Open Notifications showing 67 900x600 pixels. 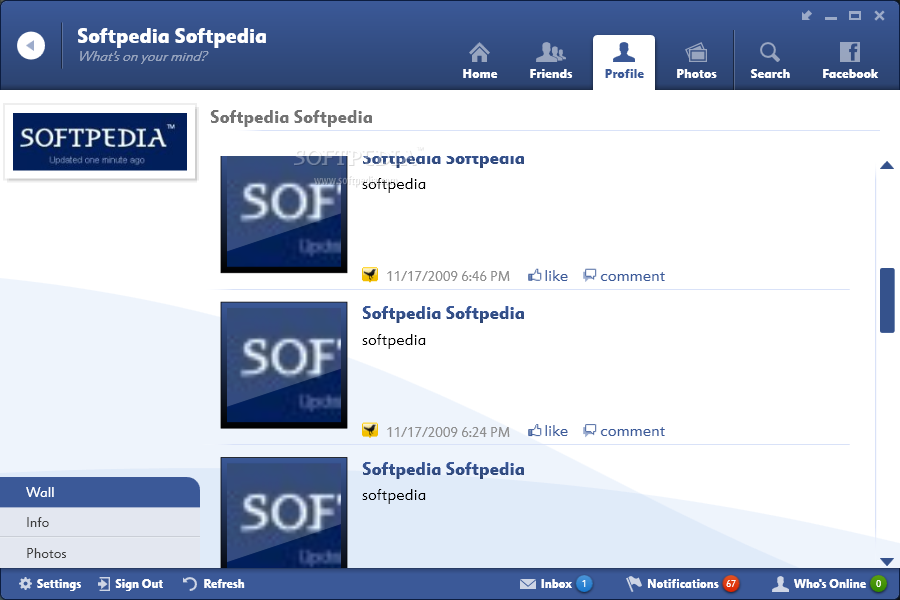coord(682,584)
